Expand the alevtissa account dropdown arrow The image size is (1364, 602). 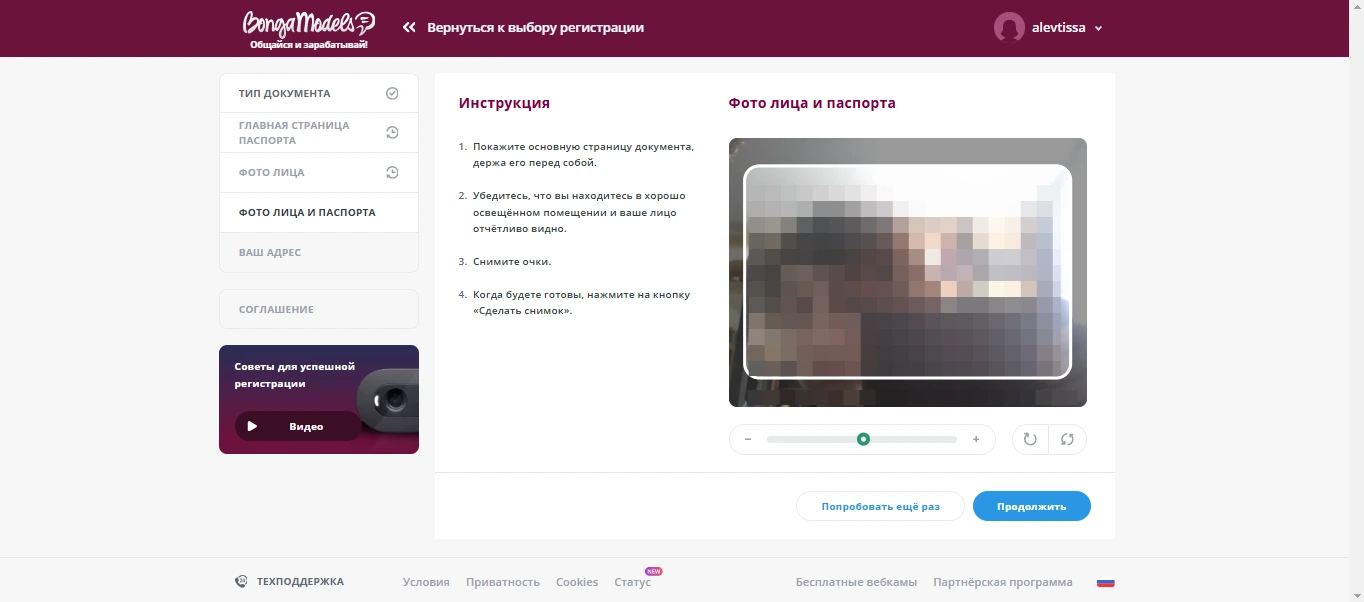click(x=1098, y=29)
